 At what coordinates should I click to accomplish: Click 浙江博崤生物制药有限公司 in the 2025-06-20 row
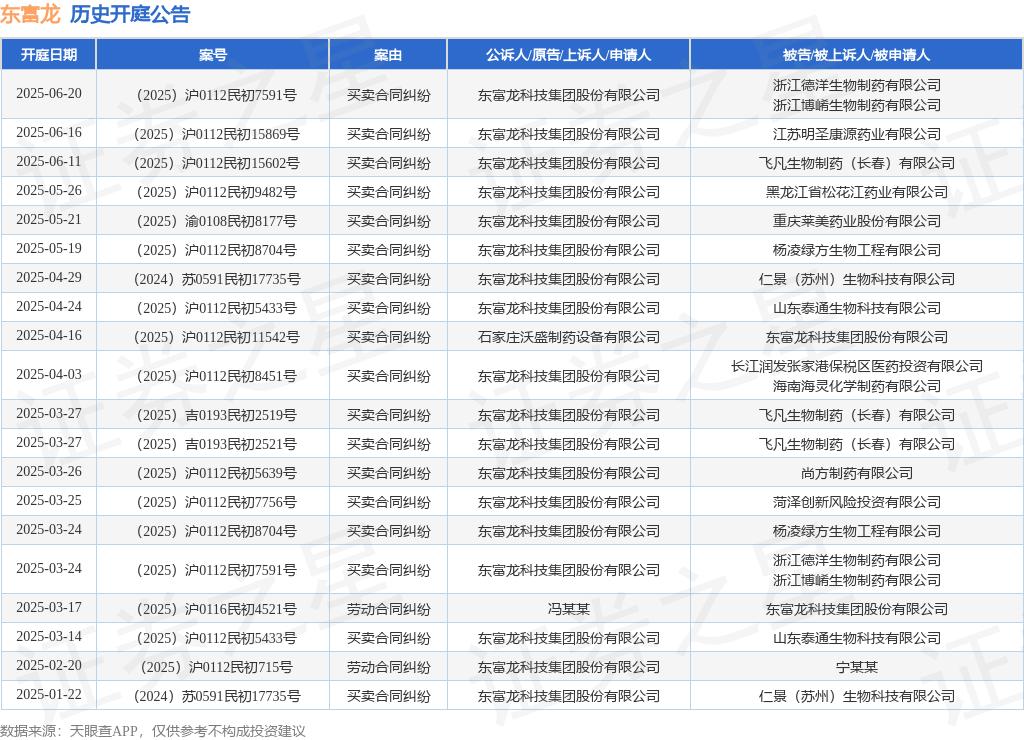tap(856, 105)
